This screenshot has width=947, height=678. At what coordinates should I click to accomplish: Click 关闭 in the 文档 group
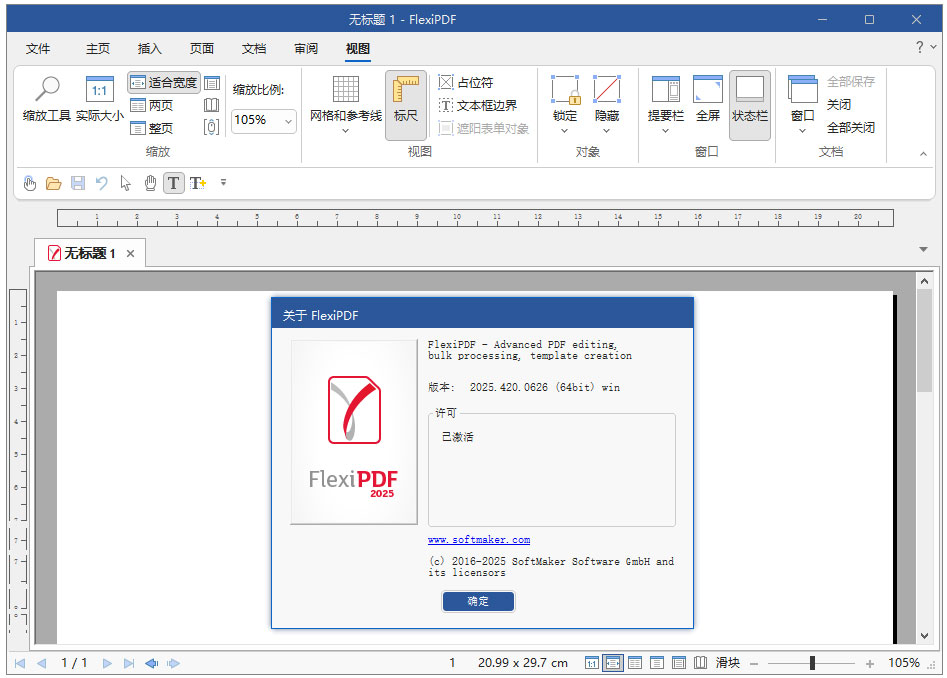click(839, 104)
